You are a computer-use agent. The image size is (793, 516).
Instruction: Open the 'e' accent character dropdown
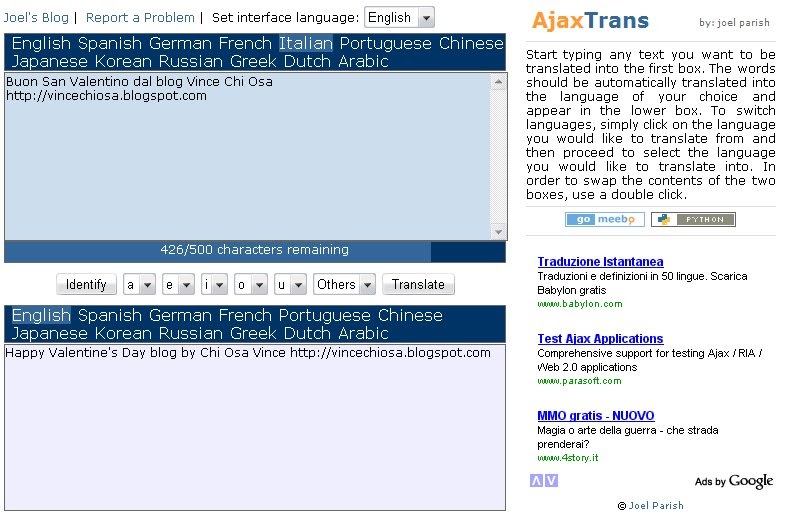(x=178, y=285)
